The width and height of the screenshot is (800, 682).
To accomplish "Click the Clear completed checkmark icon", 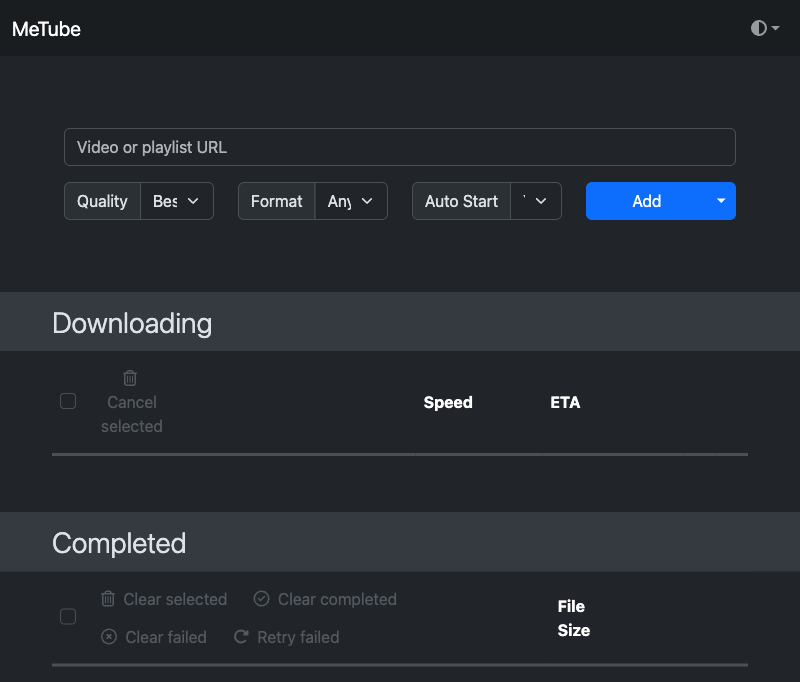I will click(261, 598).
